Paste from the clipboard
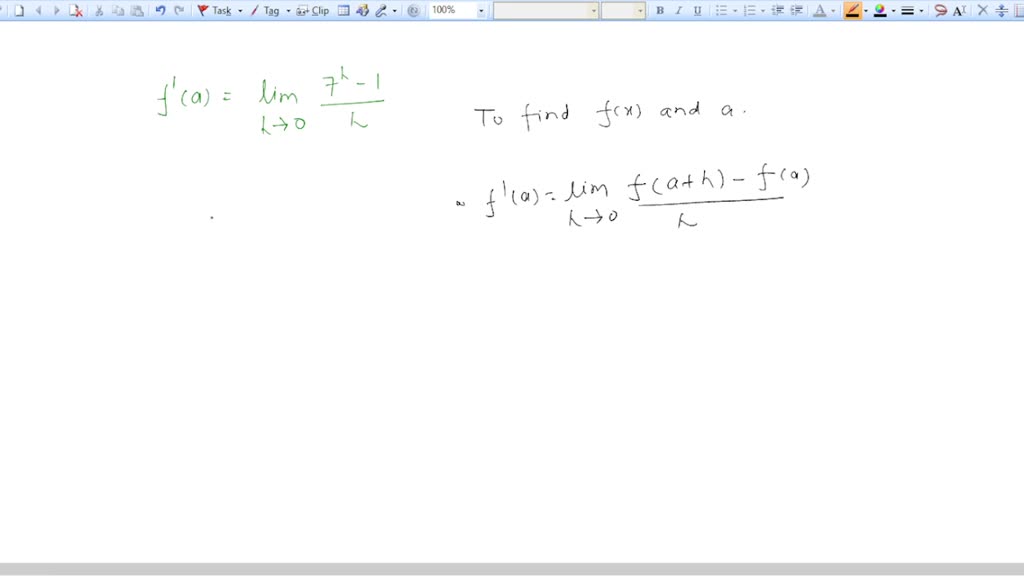This screenshot has width=1024, height=576. click(135, 10)
